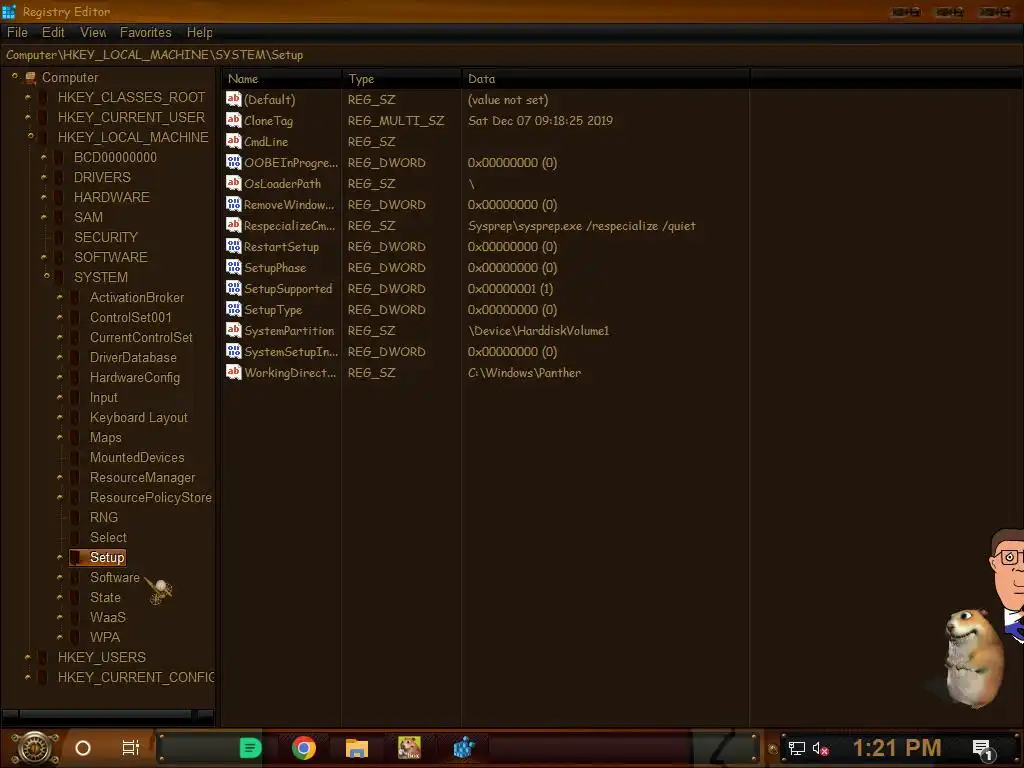The height and width of the screenshot is (768, 1024).
Task: Click the CmdLine string value icon
Action: point(233,140)
